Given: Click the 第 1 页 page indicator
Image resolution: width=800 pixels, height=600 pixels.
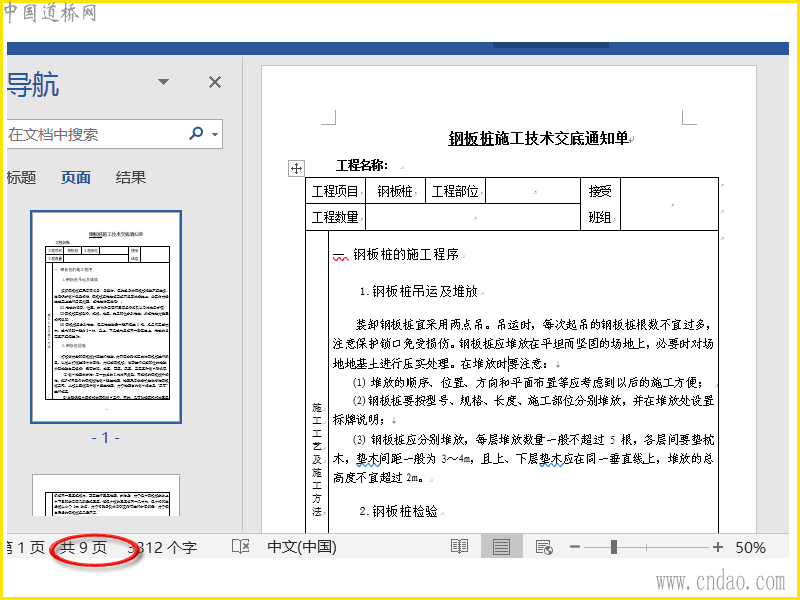Looking at the screenshot, I should (x=26, y=547).
